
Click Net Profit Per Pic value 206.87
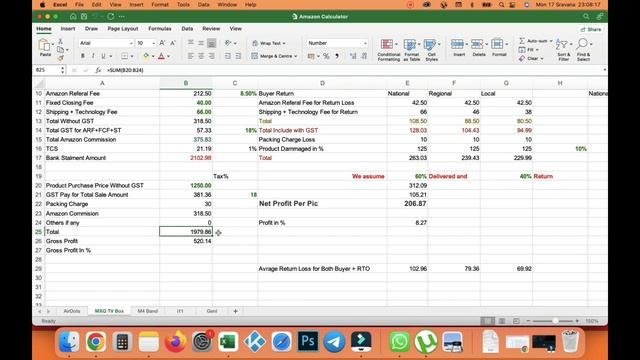point(415,203)
